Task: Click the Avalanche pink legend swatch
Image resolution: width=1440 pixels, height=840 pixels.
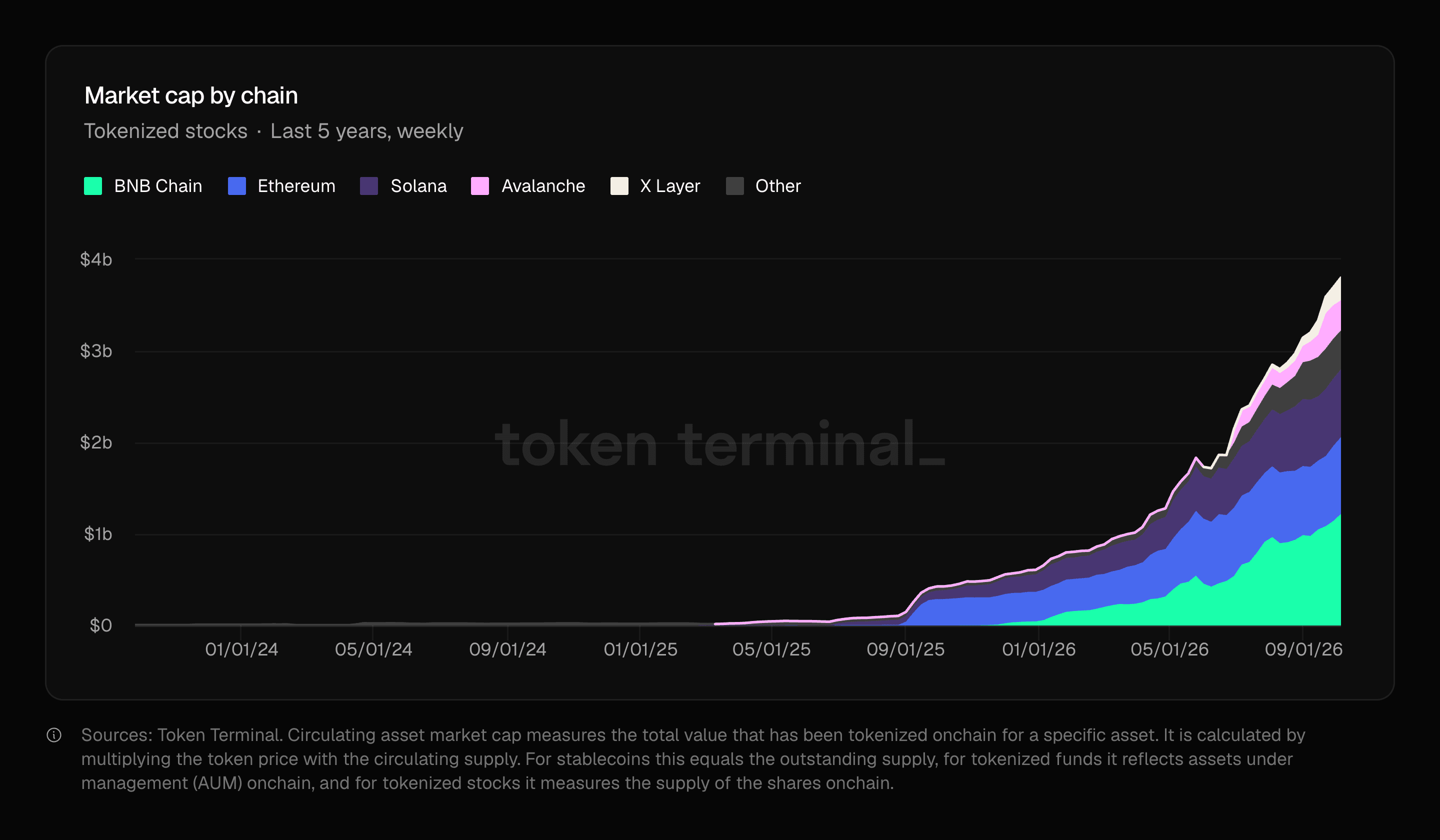Action: point(480,185)
